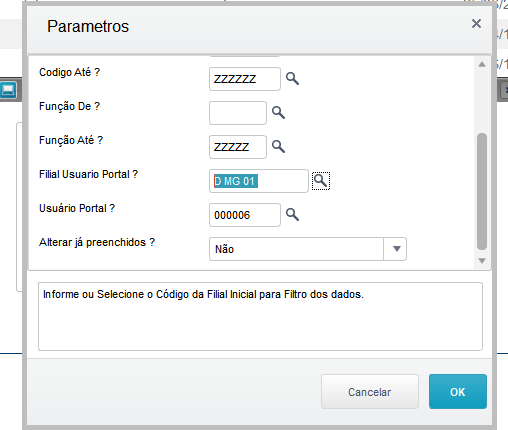Open lookup search for Codigo Até

292,79
